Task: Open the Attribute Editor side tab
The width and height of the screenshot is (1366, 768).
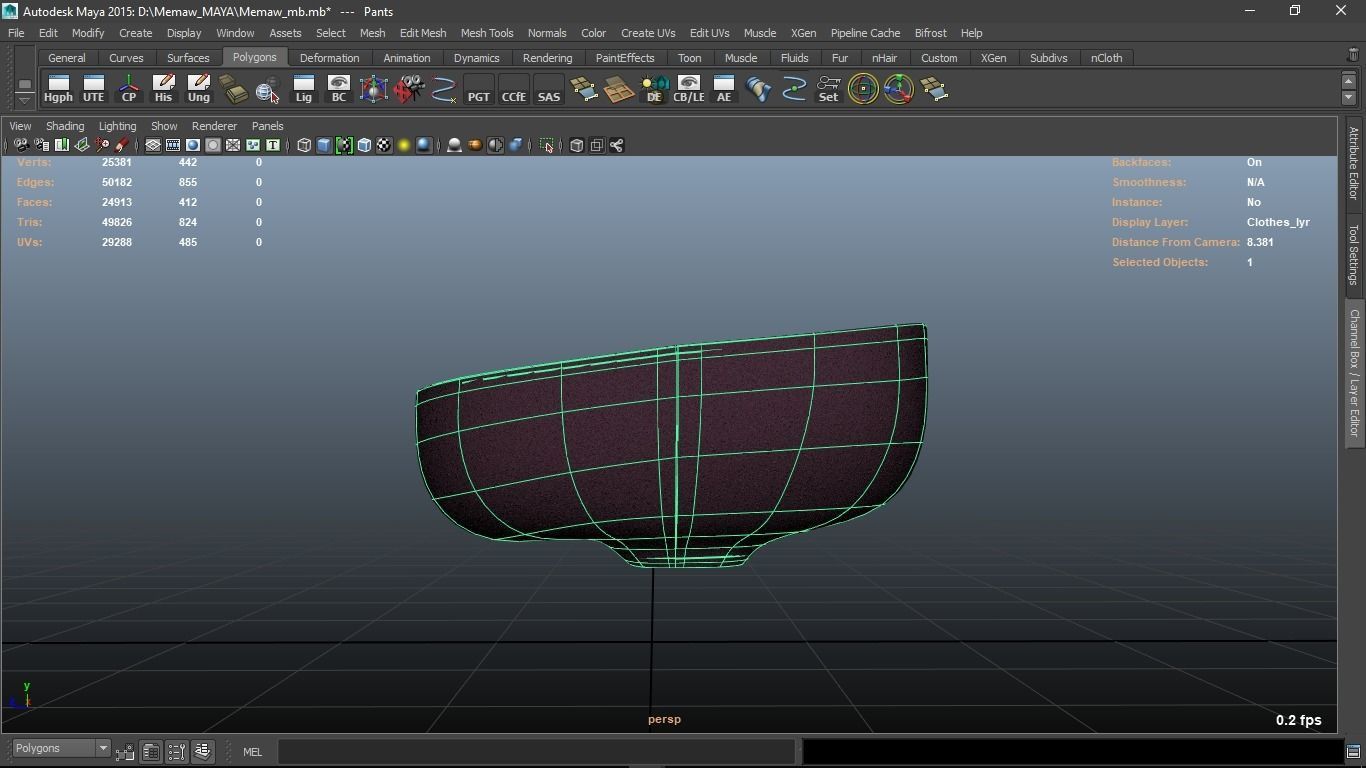Action: point(1353,163)
